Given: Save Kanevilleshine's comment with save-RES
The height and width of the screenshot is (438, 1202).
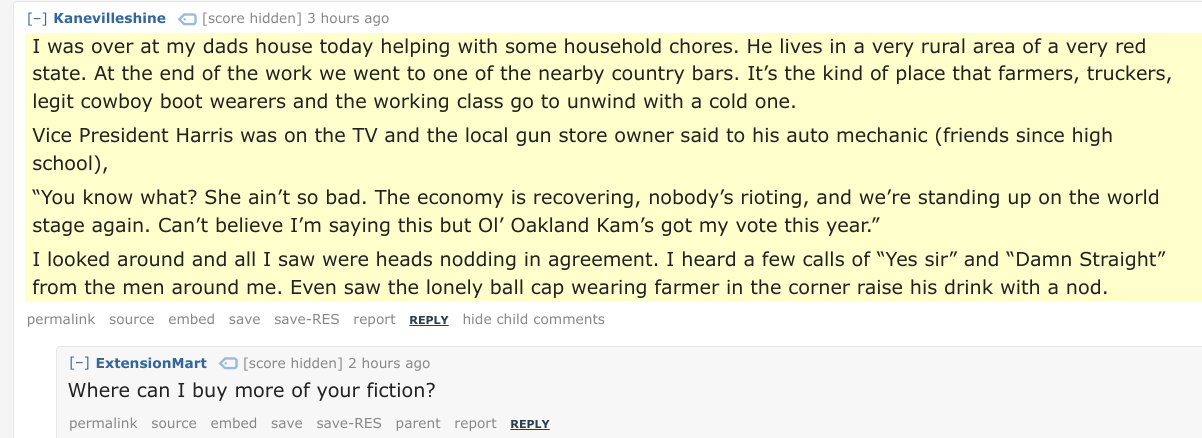Looking at the screenshot, I should tap(307, 320).
